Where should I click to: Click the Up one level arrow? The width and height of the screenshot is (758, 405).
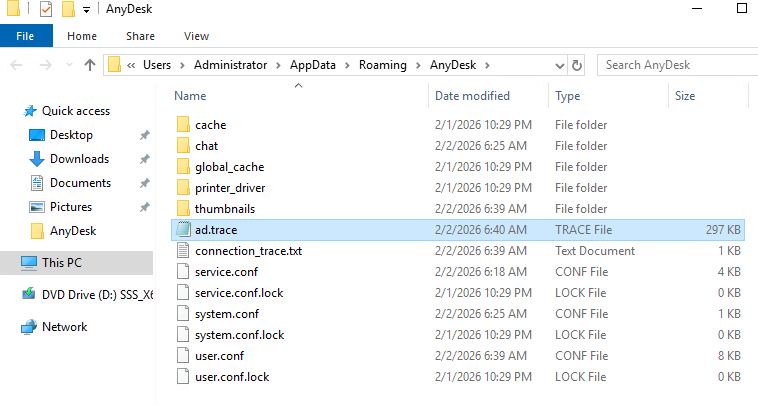[x=89, y=65]
